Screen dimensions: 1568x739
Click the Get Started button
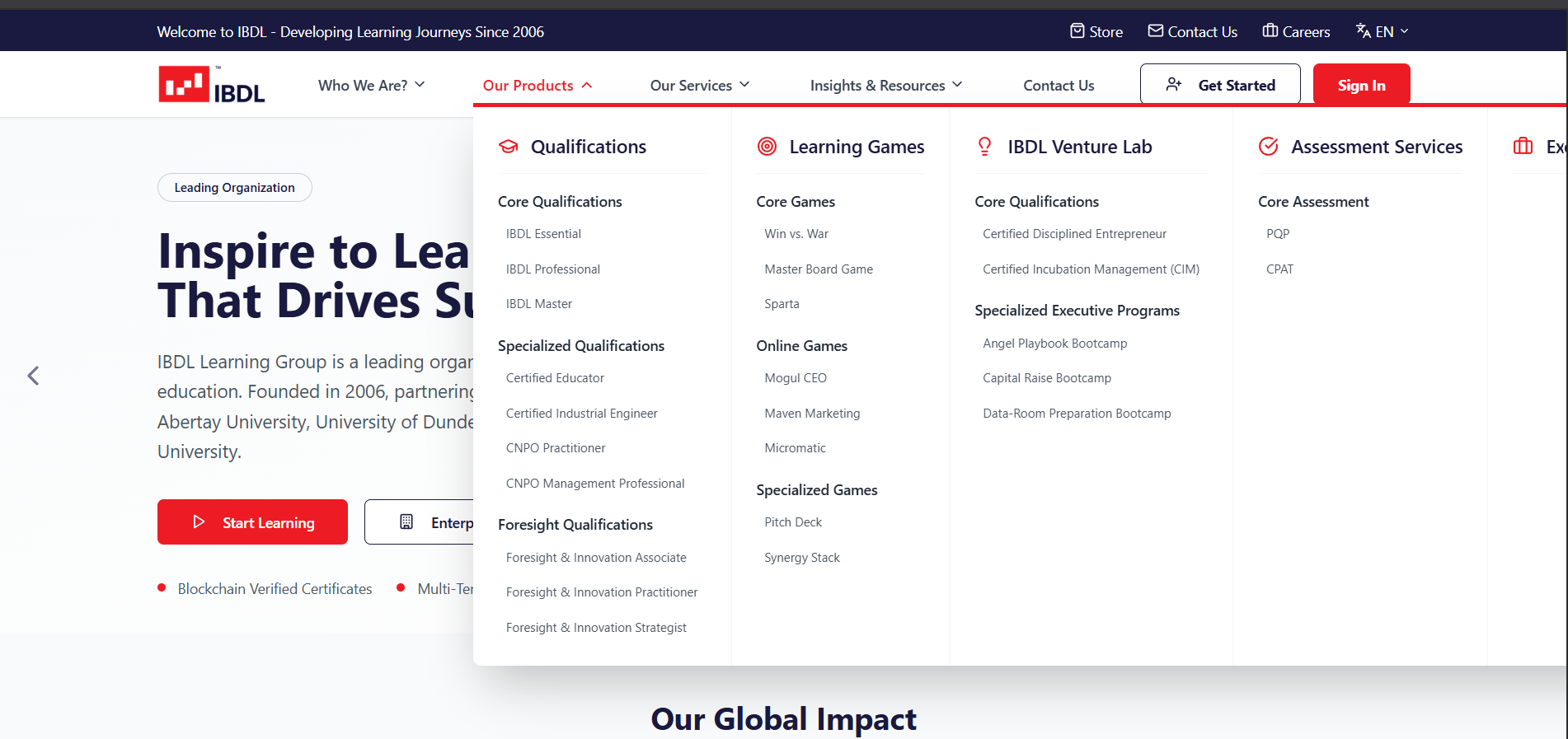1219,85
